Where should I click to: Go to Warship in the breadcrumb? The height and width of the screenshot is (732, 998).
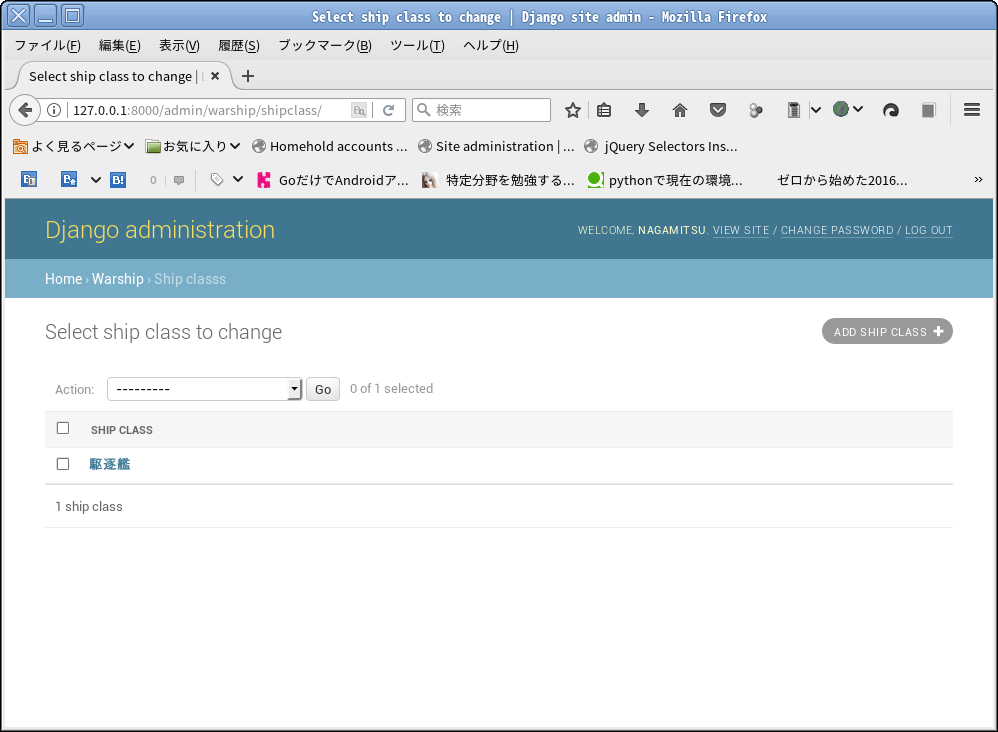pos(118,279)
